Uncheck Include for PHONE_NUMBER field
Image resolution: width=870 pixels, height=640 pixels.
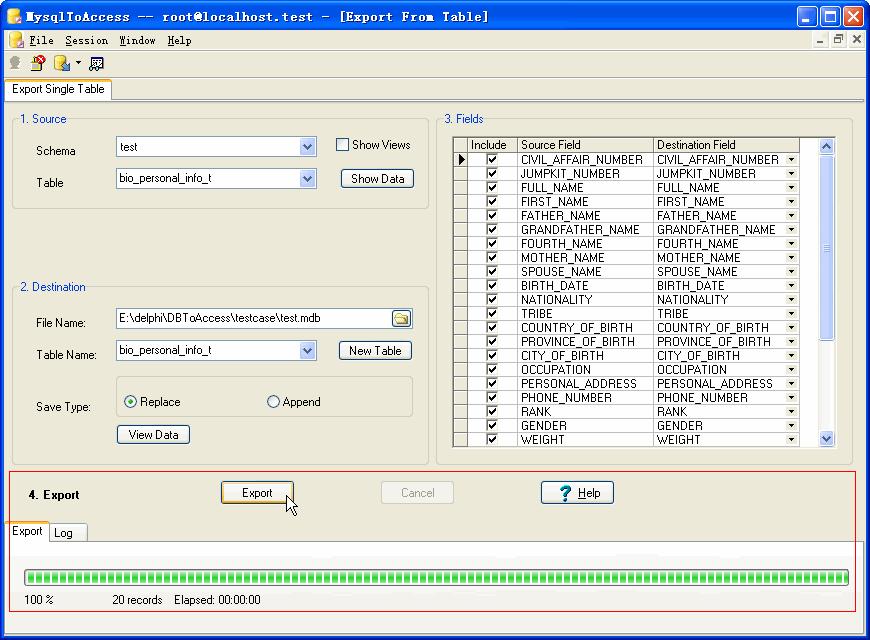coord(492,398)
